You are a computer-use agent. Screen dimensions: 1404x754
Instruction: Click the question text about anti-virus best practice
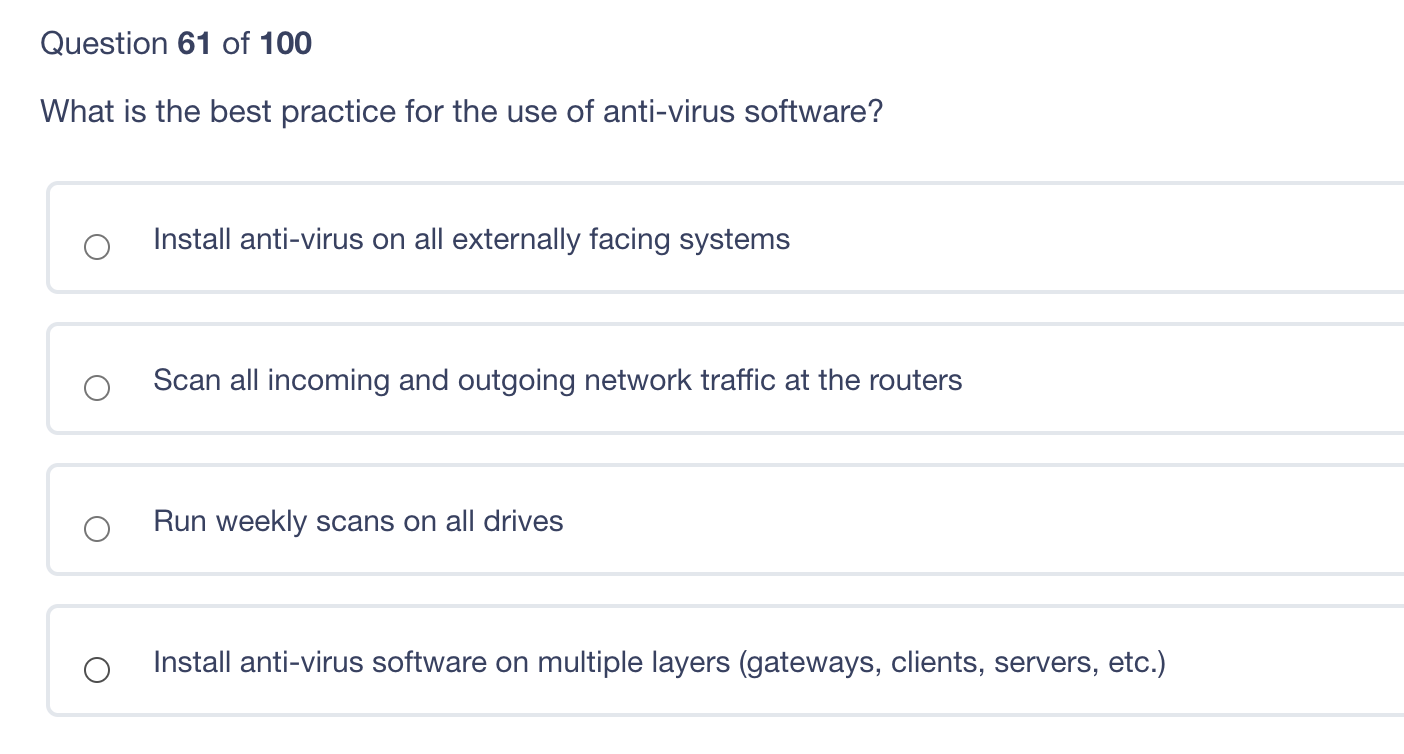point(462,111)
